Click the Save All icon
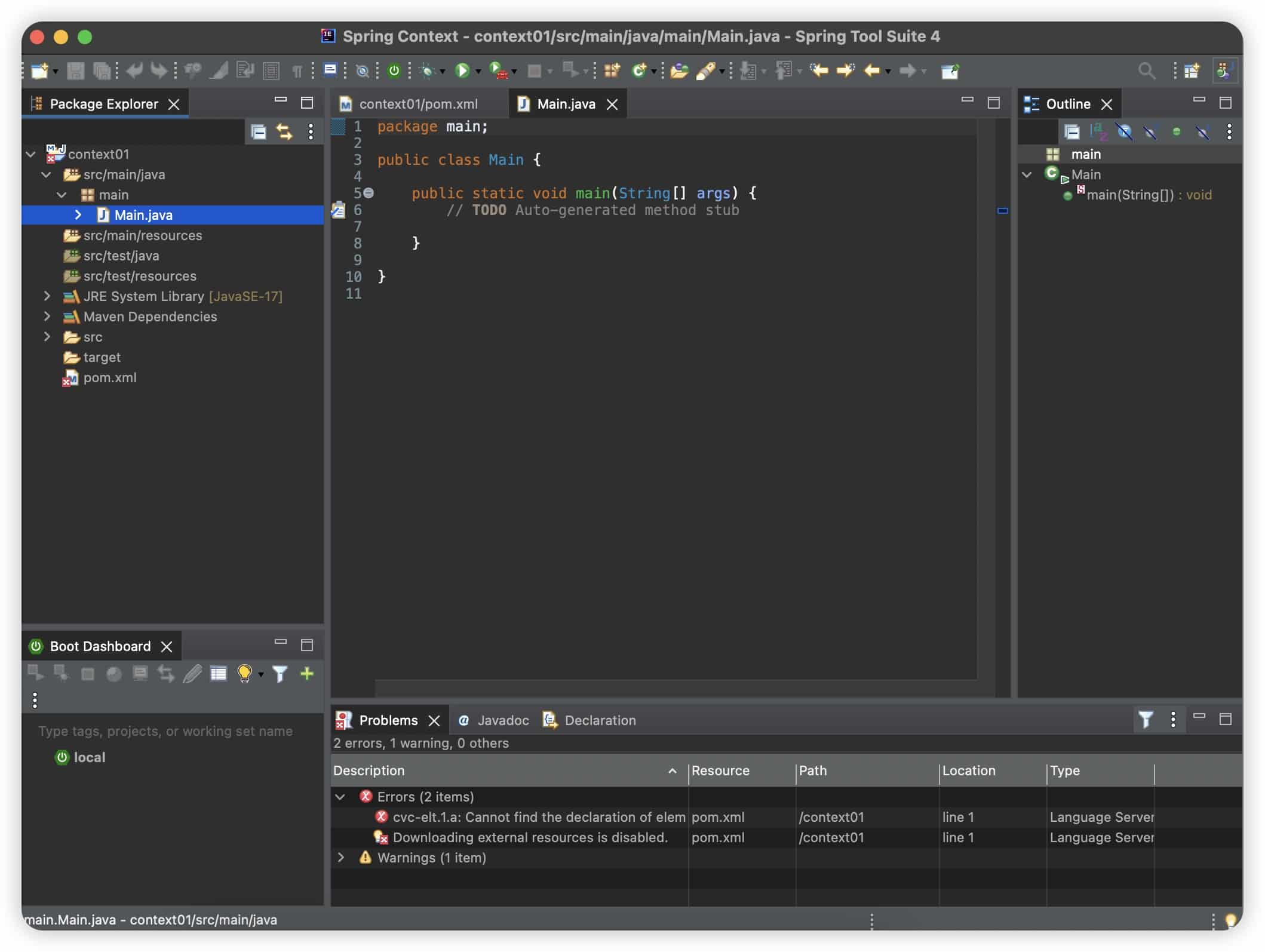This screenshot has width=1265, height=952. click(x=102, y=71)
